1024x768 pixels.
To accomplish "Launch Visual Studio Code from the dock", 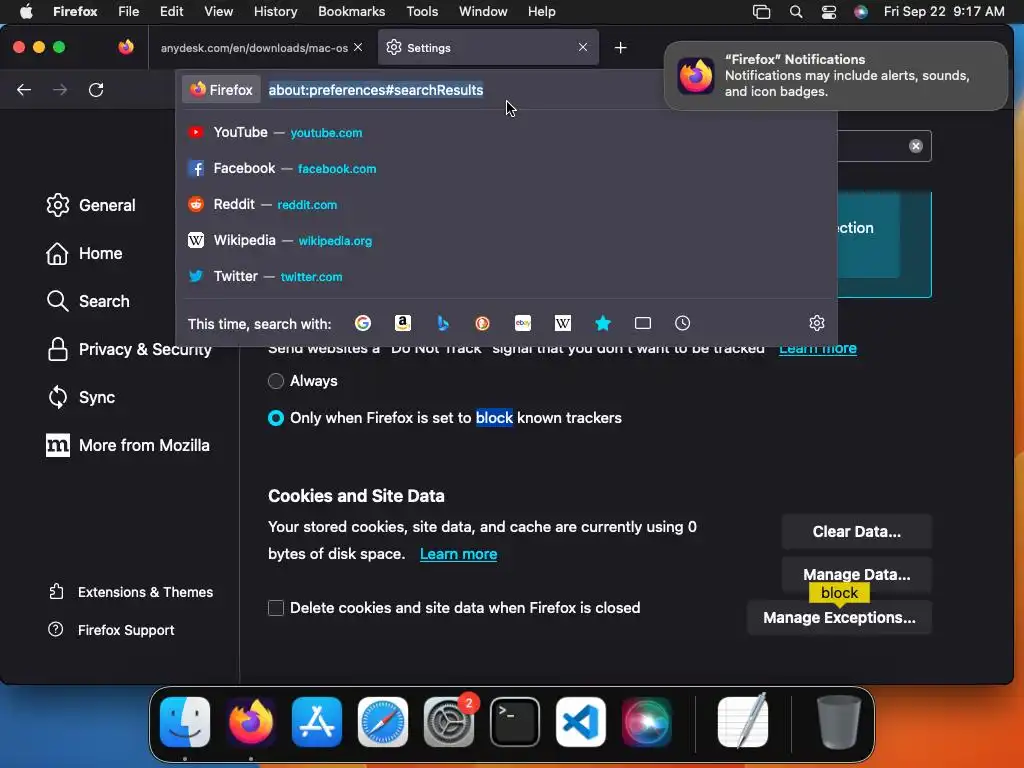I will [x=581, y=722].
